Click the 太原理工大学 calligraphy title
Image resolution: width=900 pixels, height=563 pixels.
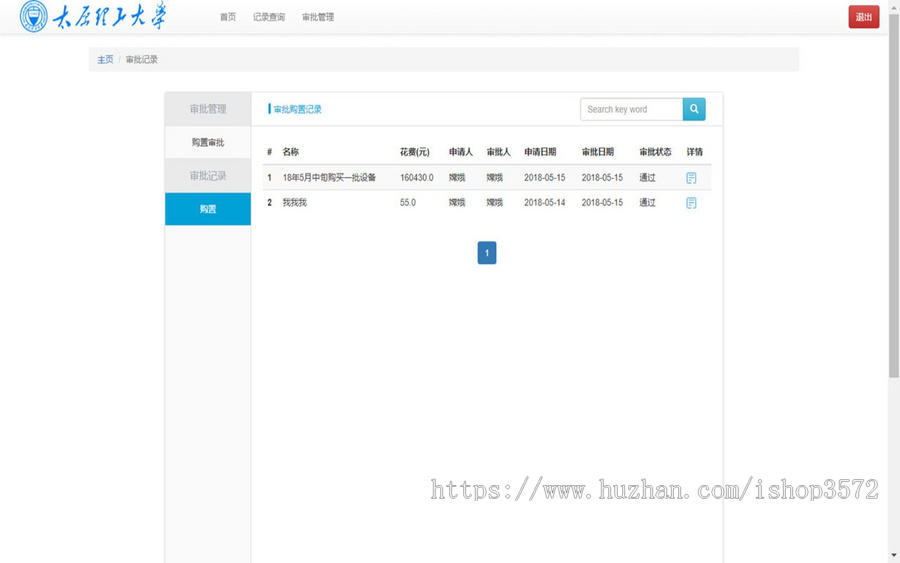(110, 15)
